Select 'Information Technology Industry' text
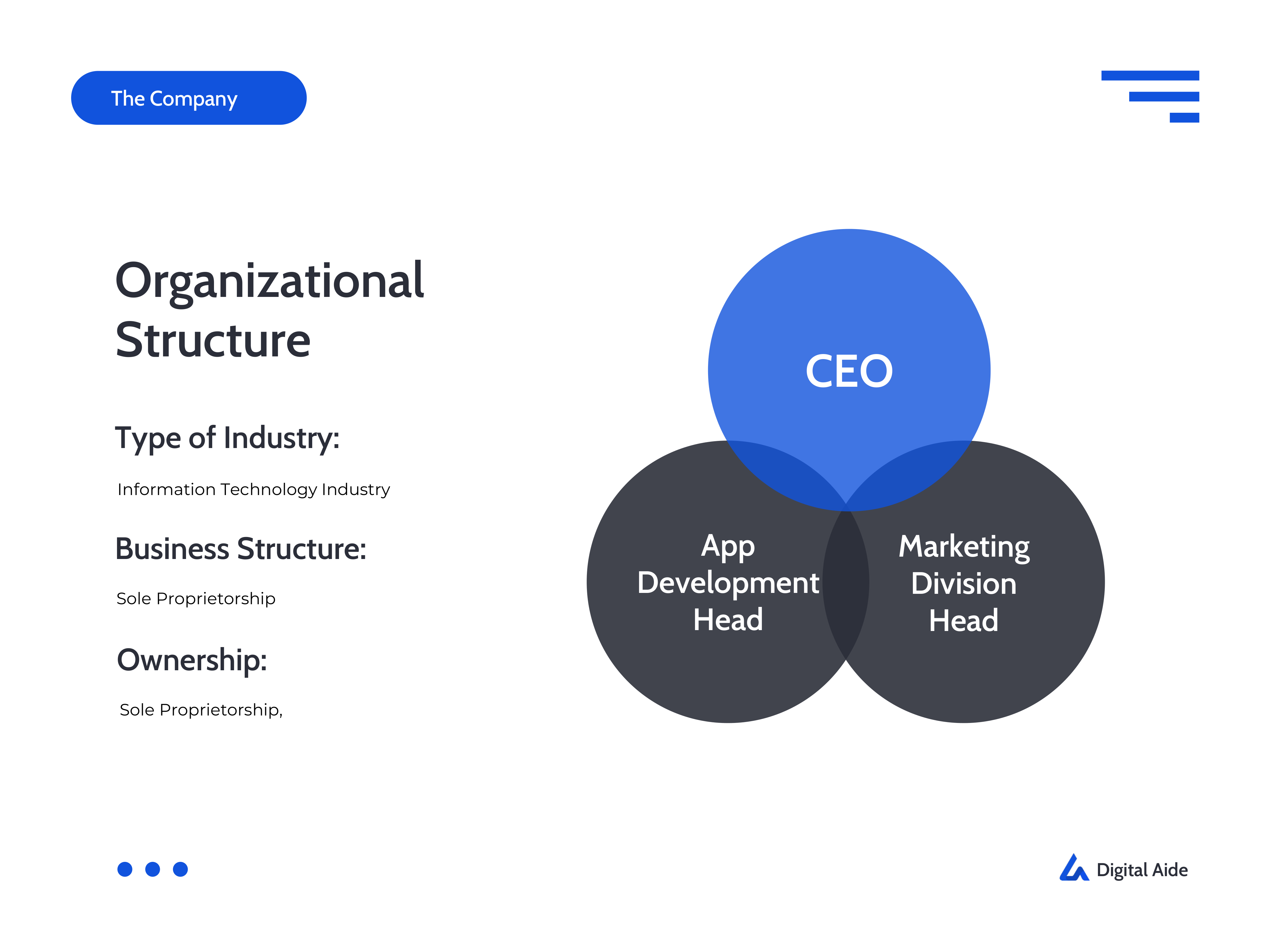The width and height of the screenshot is (1270, 952). click(x=254, y=489)
